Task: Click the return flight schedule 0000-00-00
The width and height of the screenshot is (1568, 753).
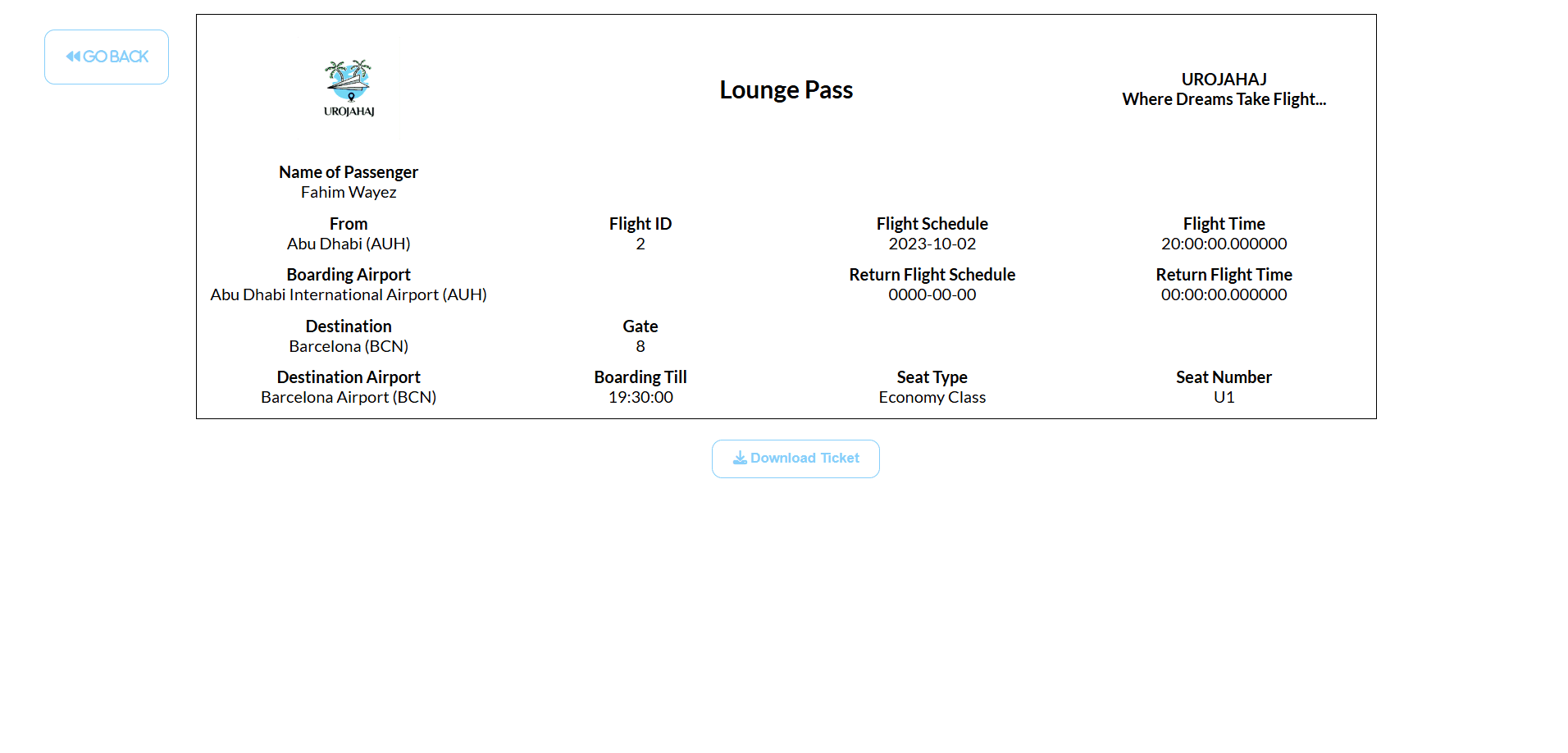Action: [x=932, y=295]
